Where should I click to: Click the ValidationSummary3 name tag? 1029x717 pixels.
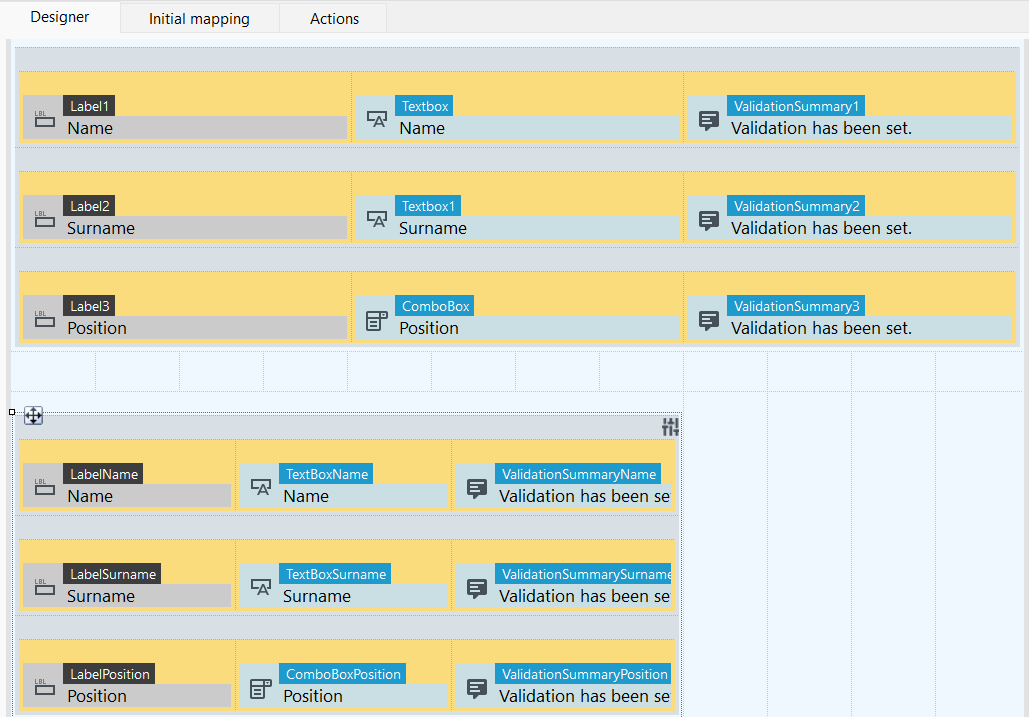(796, 306)
